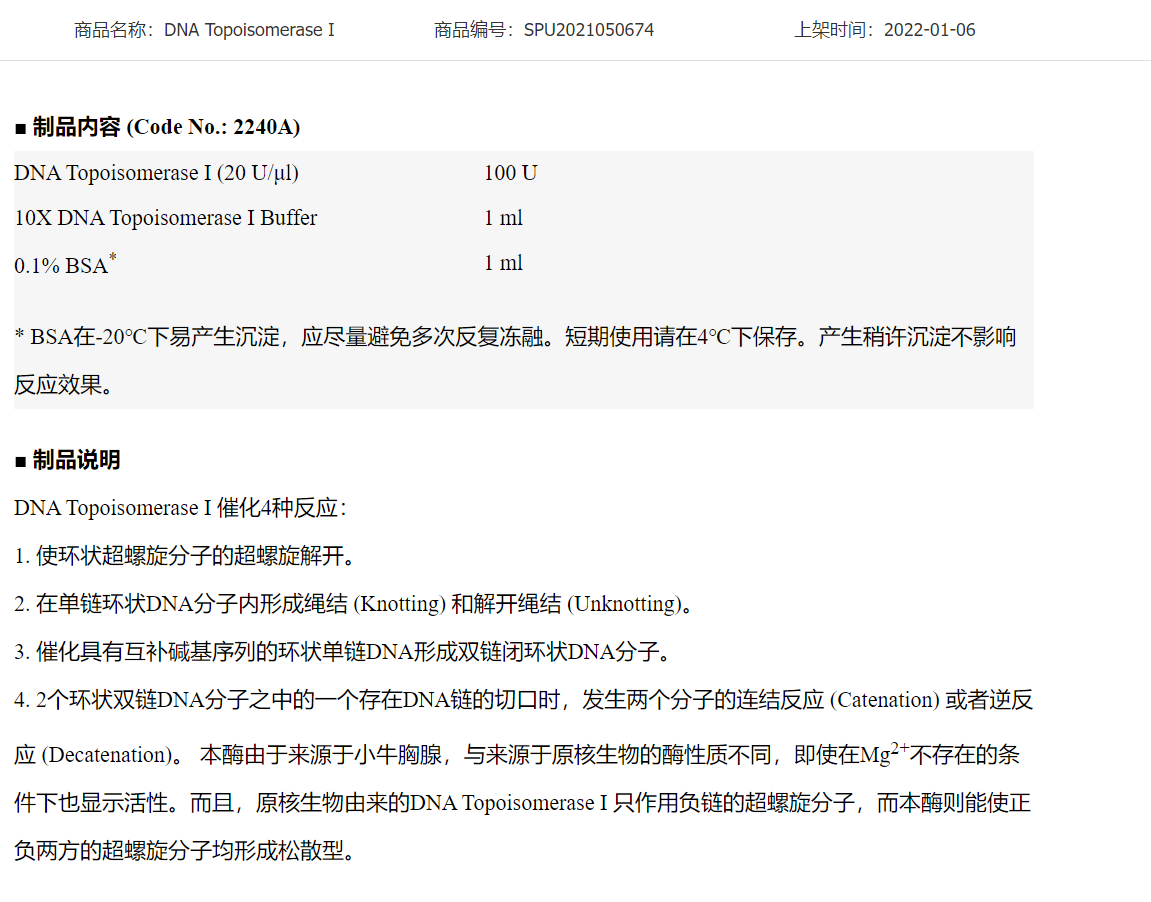
Task: Click the 1 ml value for BSA
Action: point(503,263)
